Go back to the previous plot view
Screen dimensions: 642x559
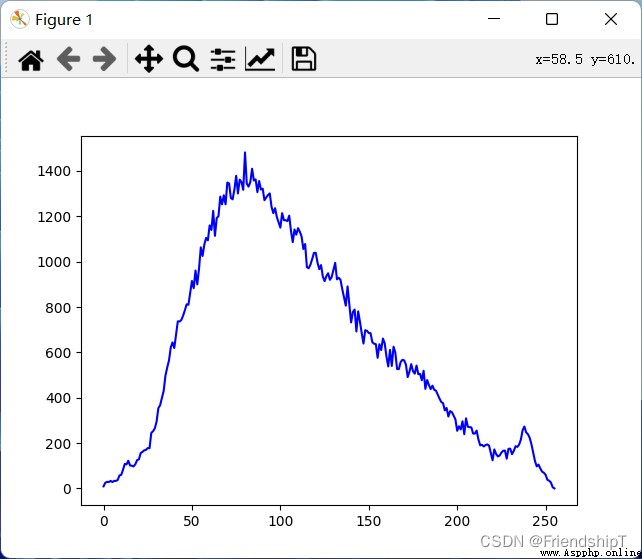click(68, 59)
